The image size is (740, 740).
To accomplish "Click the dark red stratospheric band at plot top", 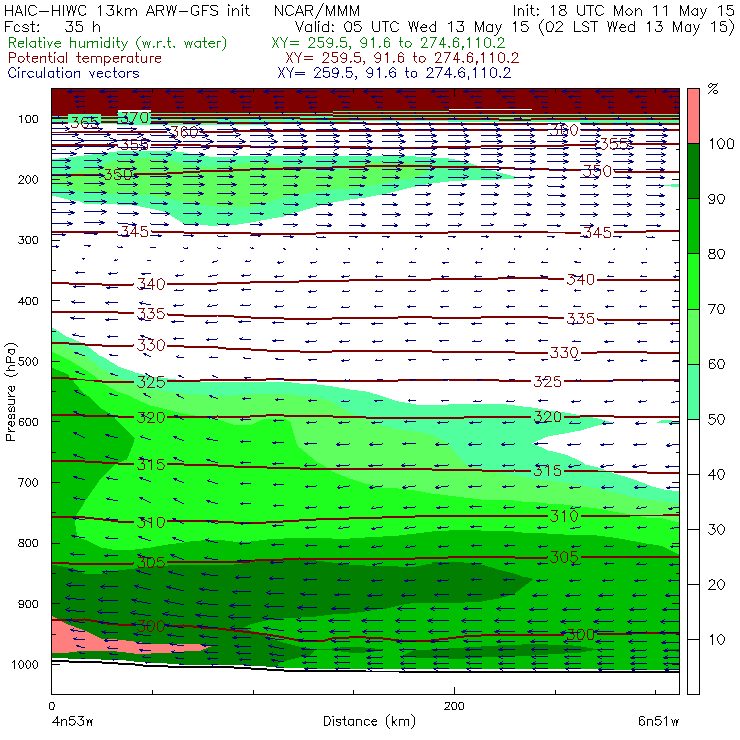I will 365,100.
